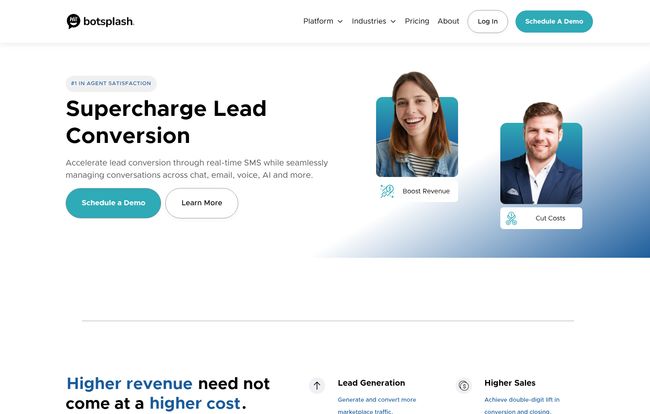Viewport: 650px width, 414px height.
Task: Click the Lead Generation heading
Action: [371, 383]
